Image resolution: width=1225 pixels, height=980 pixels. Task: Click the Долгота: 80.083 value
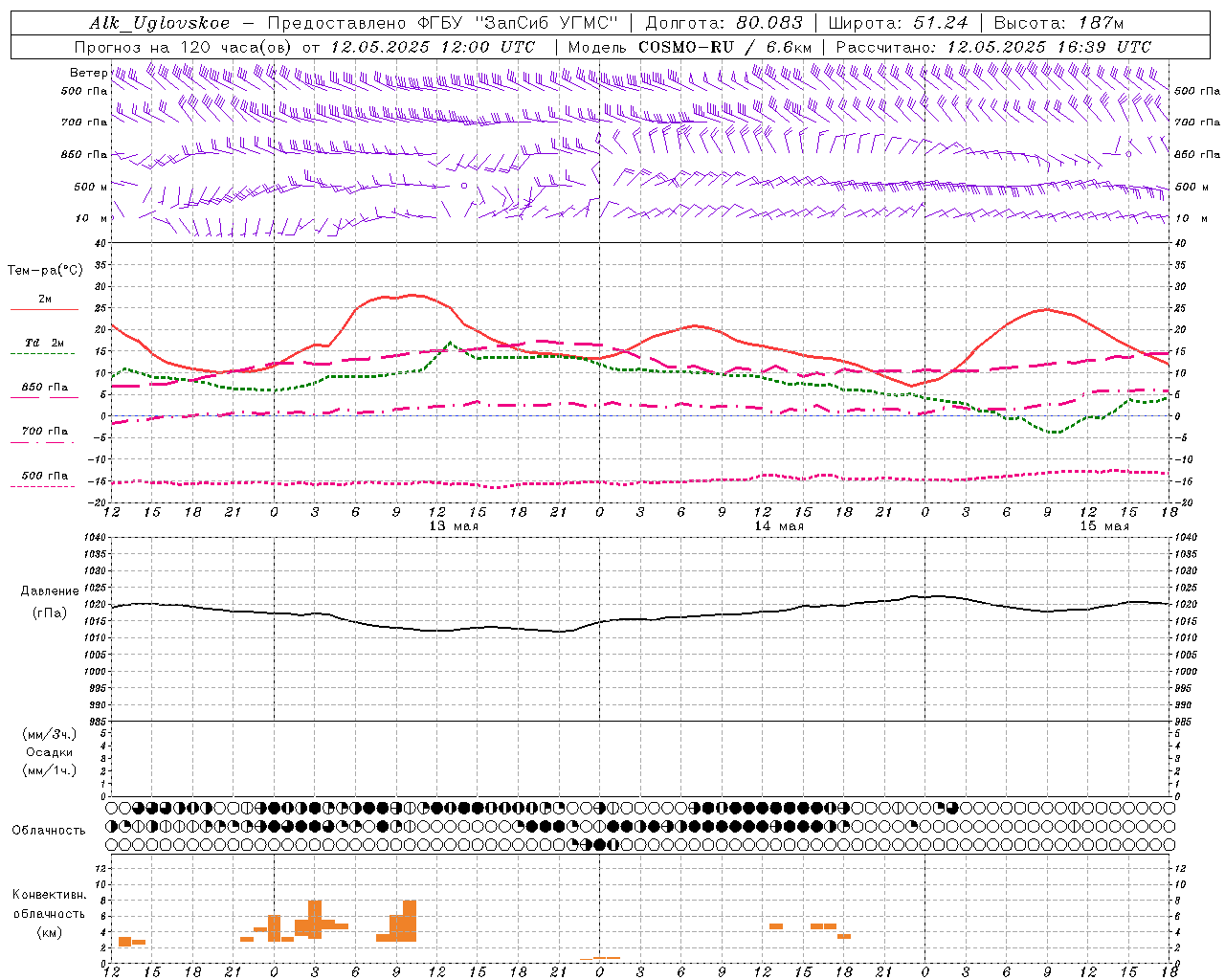pyautogui.click(x=724, y=23)
